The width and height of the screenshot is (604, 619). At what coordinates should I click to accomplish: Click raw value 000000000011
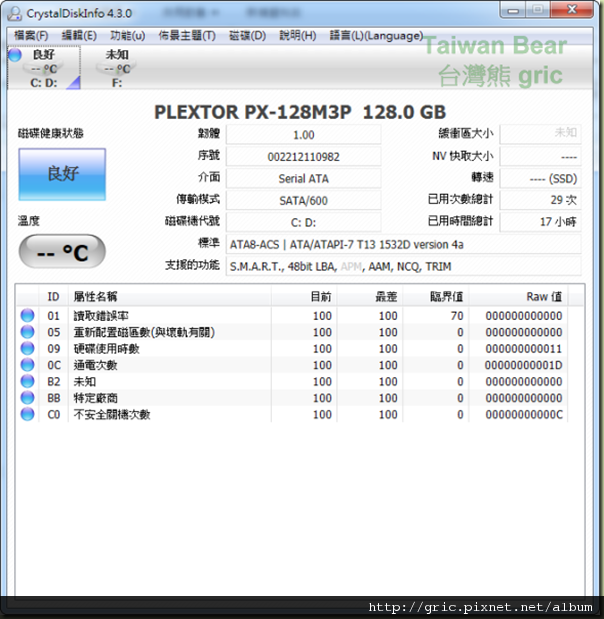tap(524, 349)
